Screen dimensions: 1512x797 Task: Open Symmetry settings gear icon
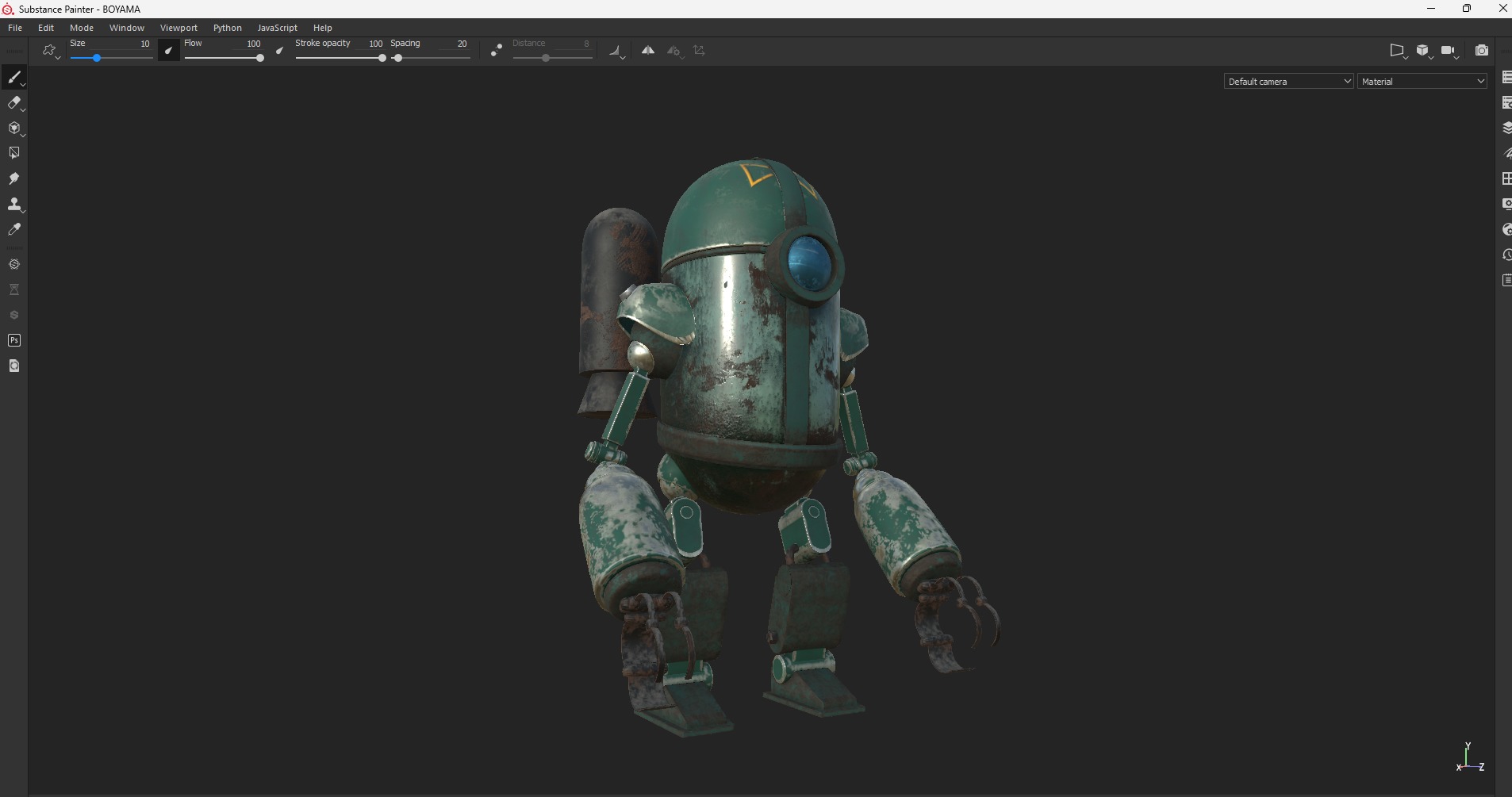click(674, 51)
